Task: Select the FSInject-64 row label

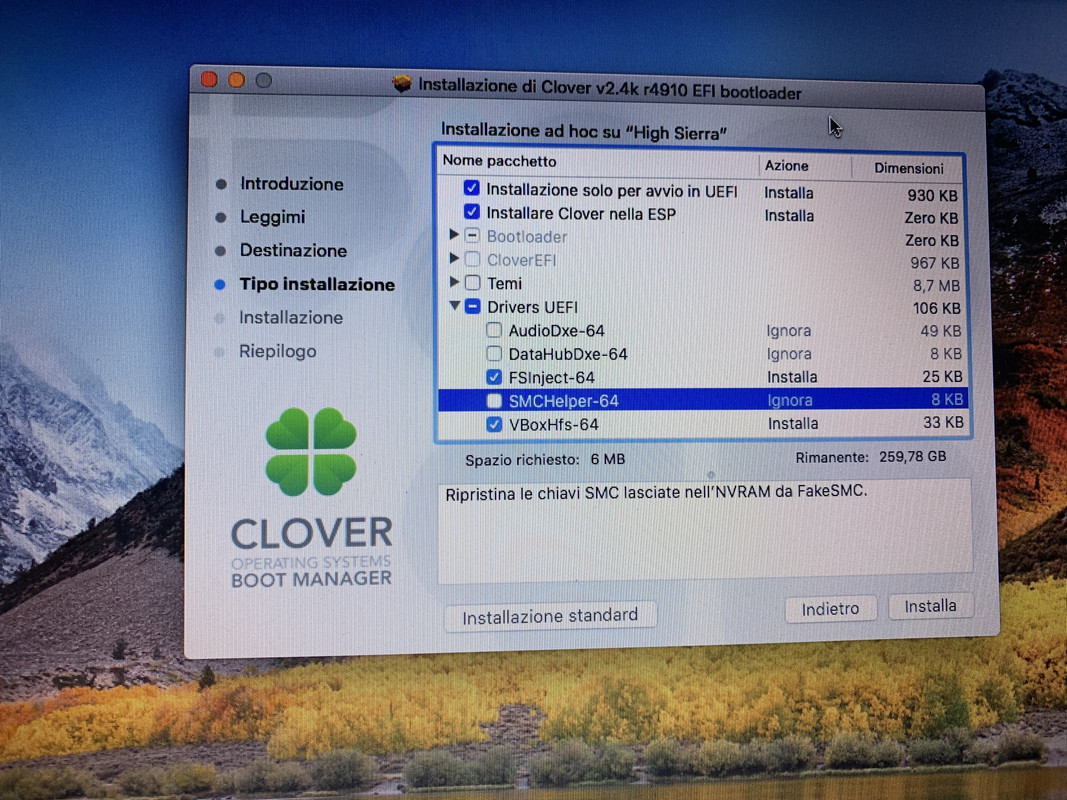Action: pyautogui.click(x=552, y=377)
